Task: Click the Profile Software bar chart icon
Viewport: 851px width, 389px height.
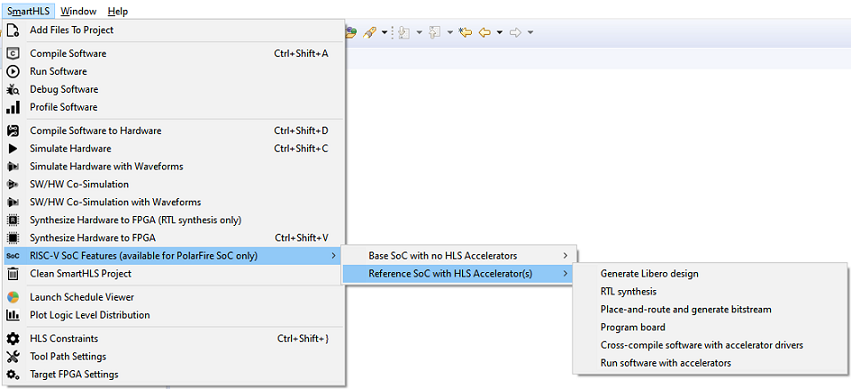Action: pyautogui.click(x=13, y=107)
